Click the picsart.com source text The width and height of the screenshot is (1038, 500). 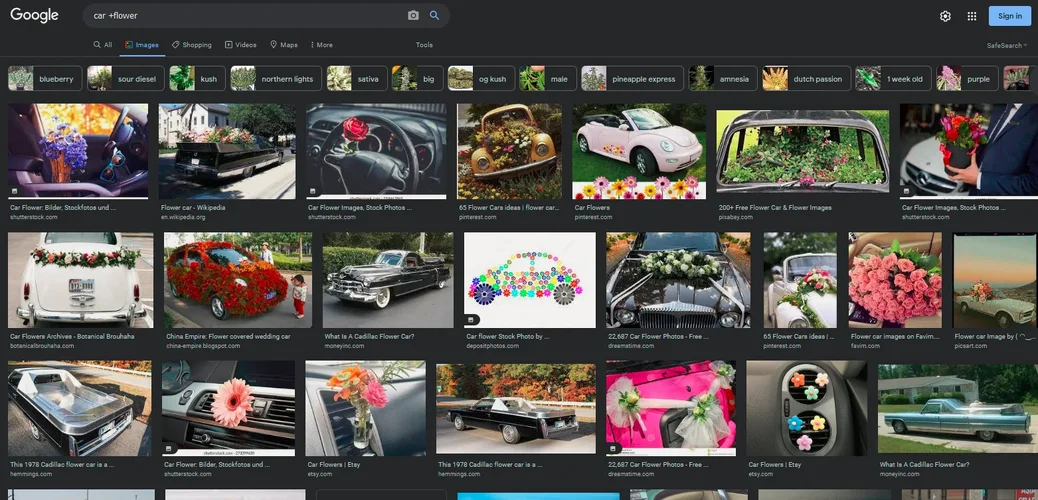pyautogui.click(x=971, y=346)
